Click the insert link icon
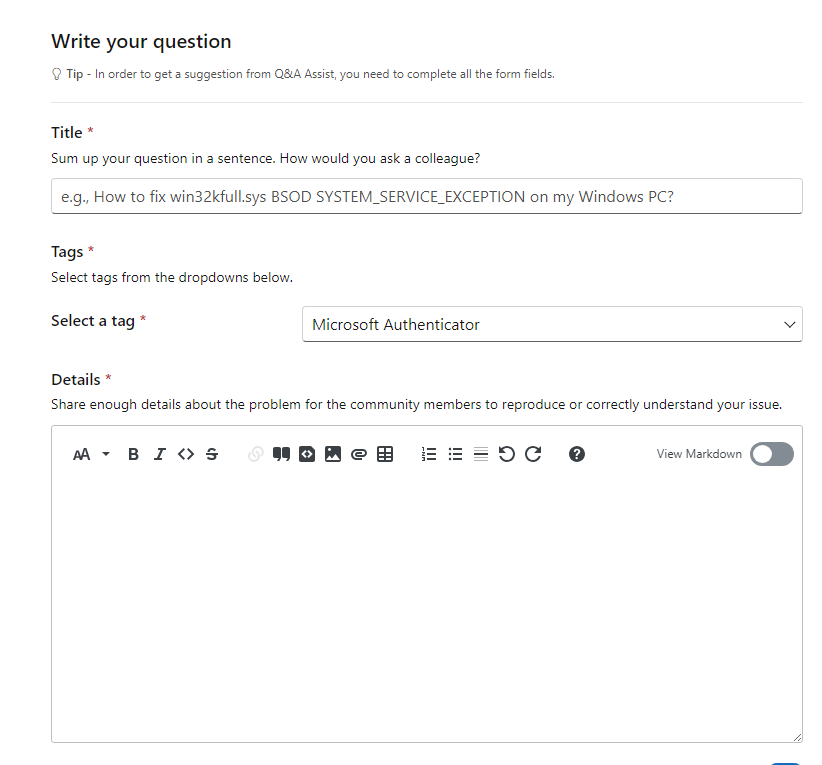 coord(255,454)
